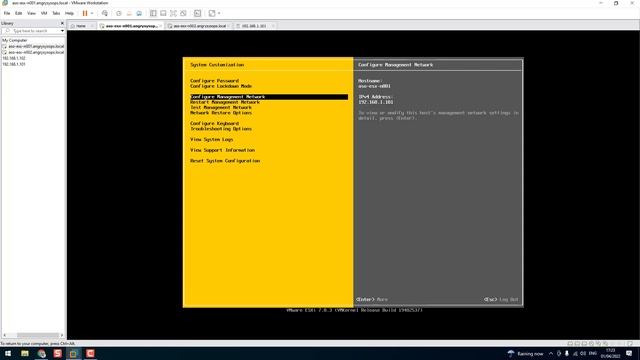The image size is (640, 360).
Task: Click Test Management Network entry
Action: (221, 107)
